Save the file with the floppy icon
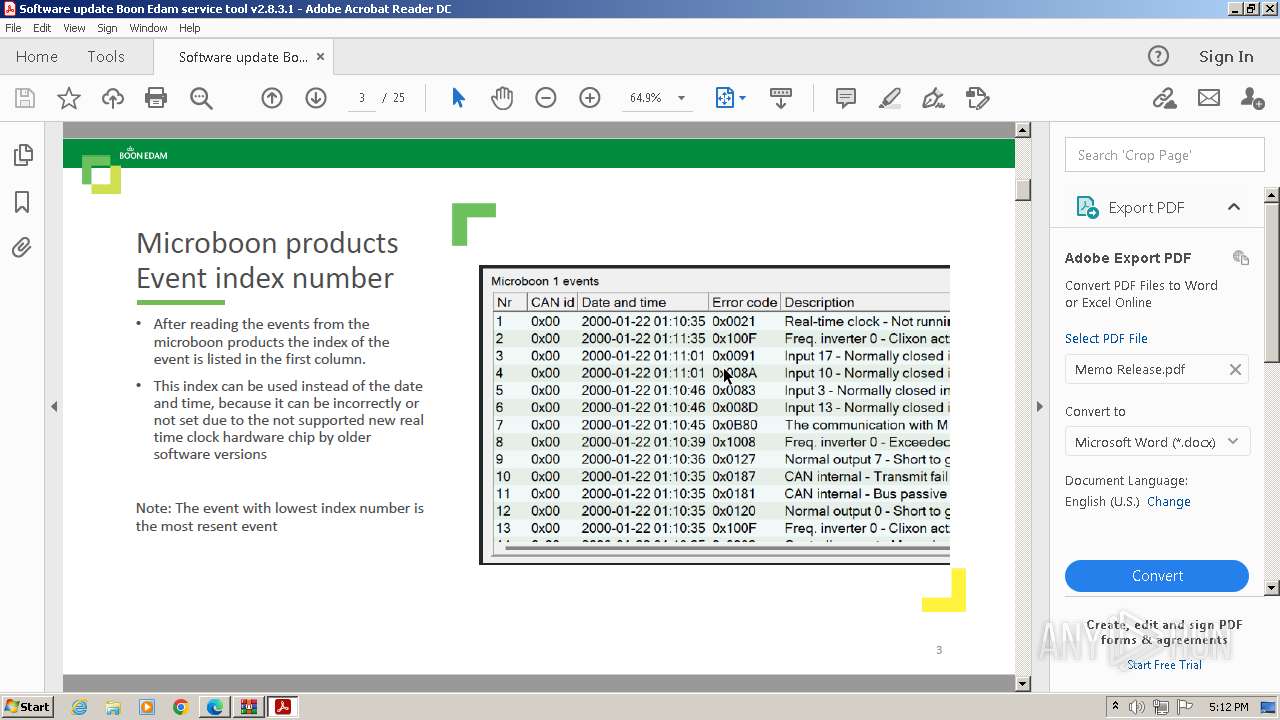The image size is (1280, 720). pyautogui.click(x=25, y=98)
